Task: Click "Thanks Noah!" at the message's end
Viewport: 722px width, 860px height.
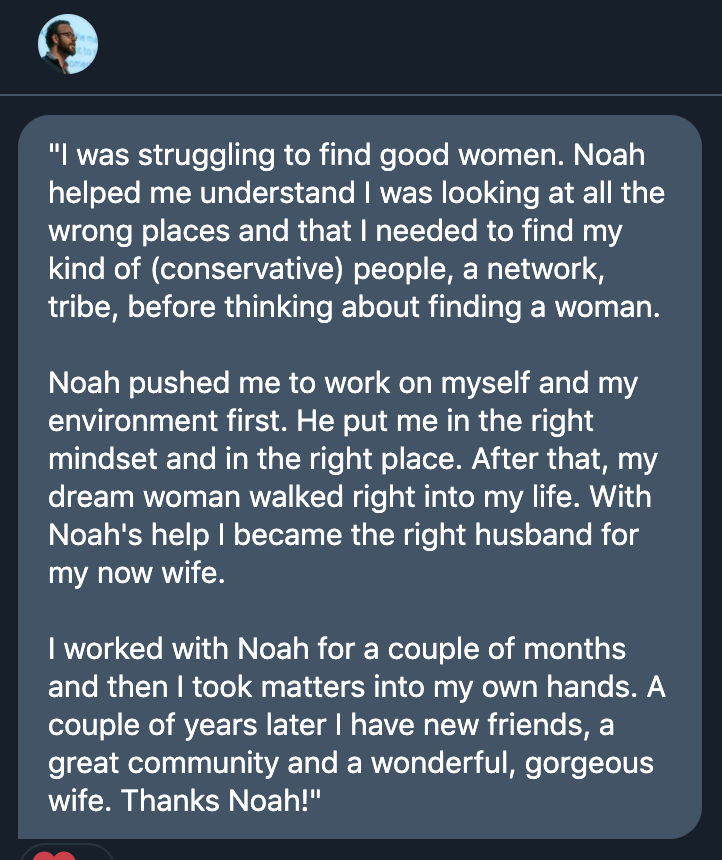Action: pyautogui.click(x=220, y=800)
